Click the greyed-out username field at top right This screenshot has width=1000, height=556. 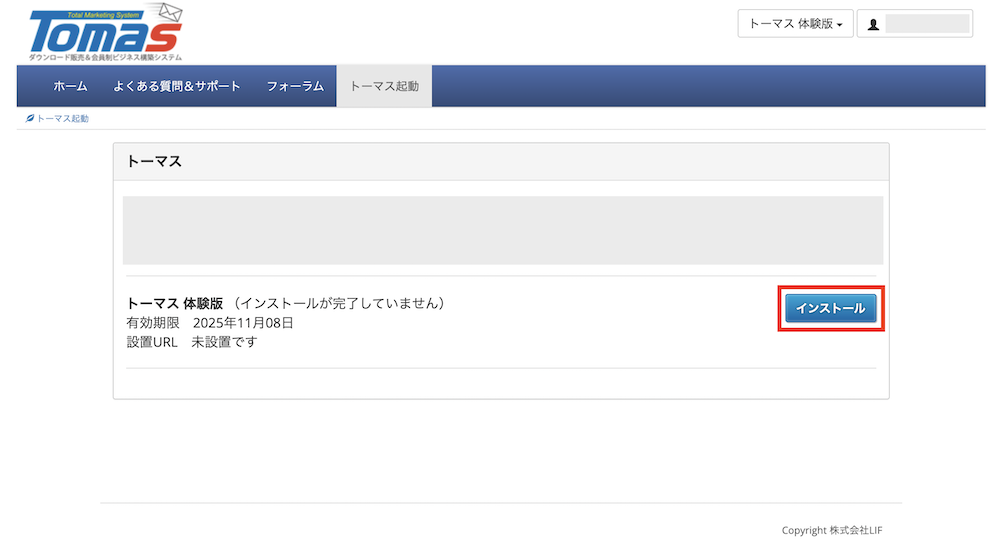(927, 24)
